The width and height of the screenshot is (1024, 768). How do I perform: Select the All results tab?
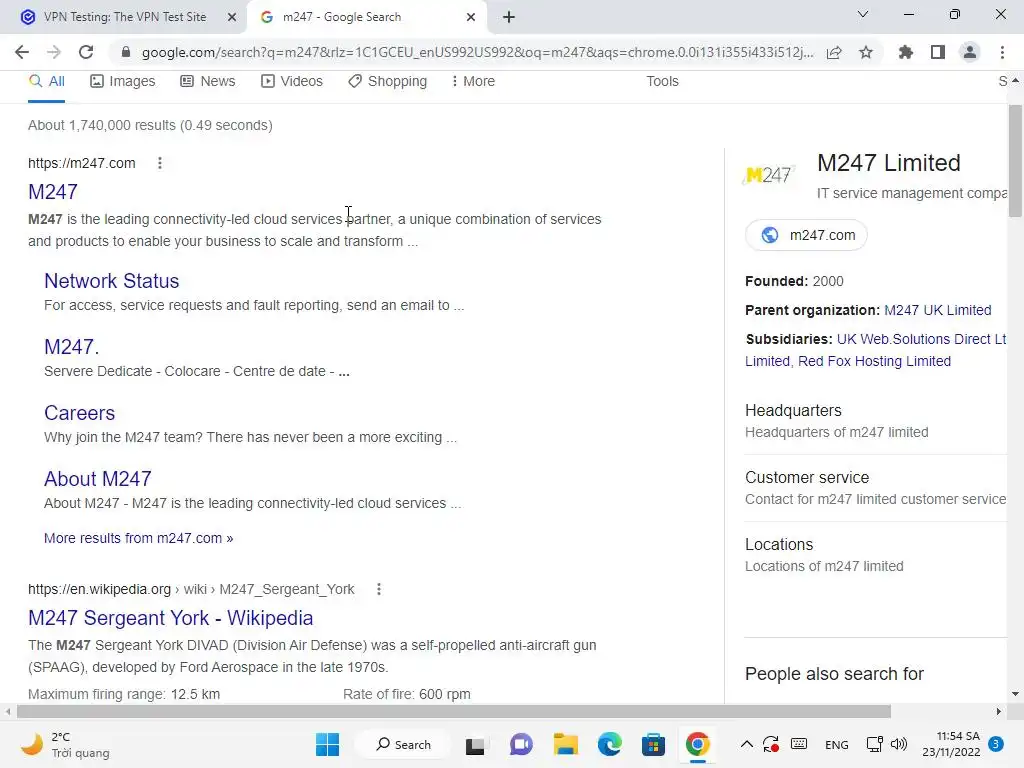click(x=46, y=82)
